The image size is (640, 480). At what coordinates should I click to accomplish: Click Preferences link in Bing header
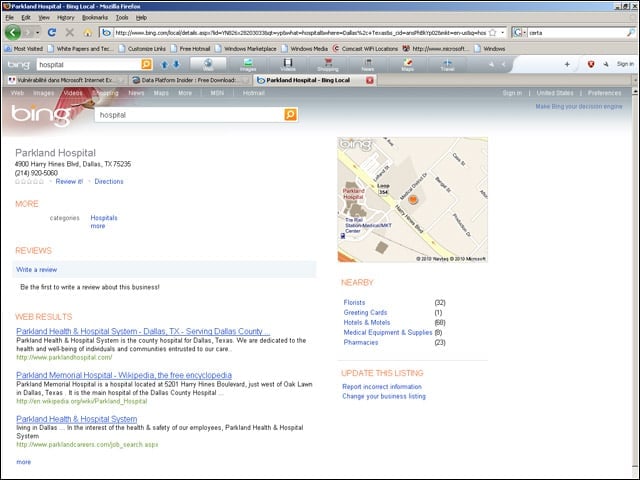point(604,93)
